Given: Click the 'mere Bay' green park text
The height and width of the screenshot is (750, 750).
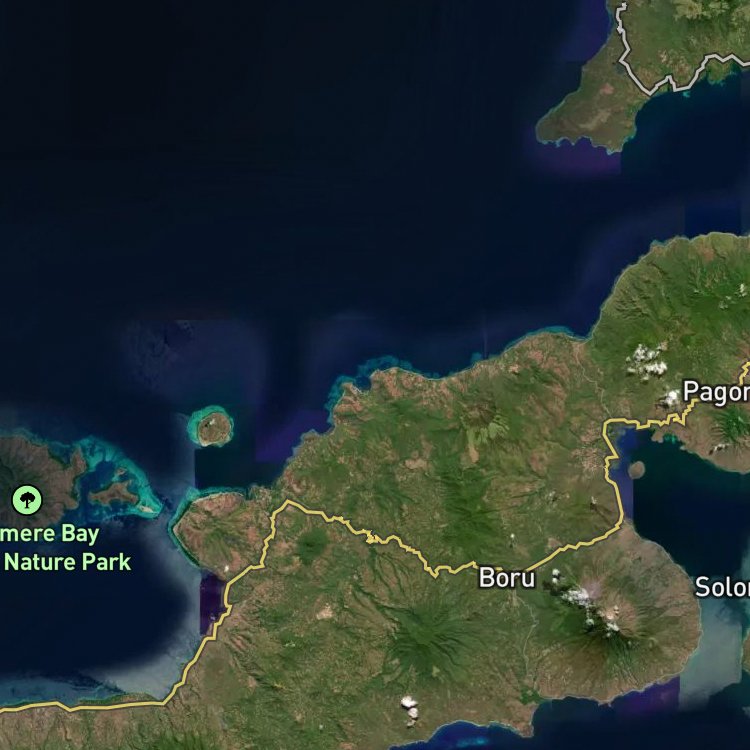Looking at the screenshot, I should click(x=50, y=534).
